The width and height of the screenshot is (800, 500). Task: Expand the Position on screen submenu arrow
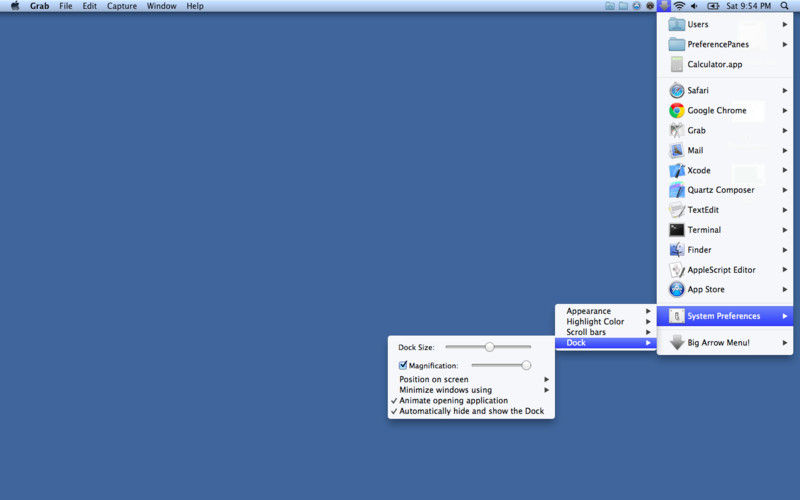pos(546,379)
